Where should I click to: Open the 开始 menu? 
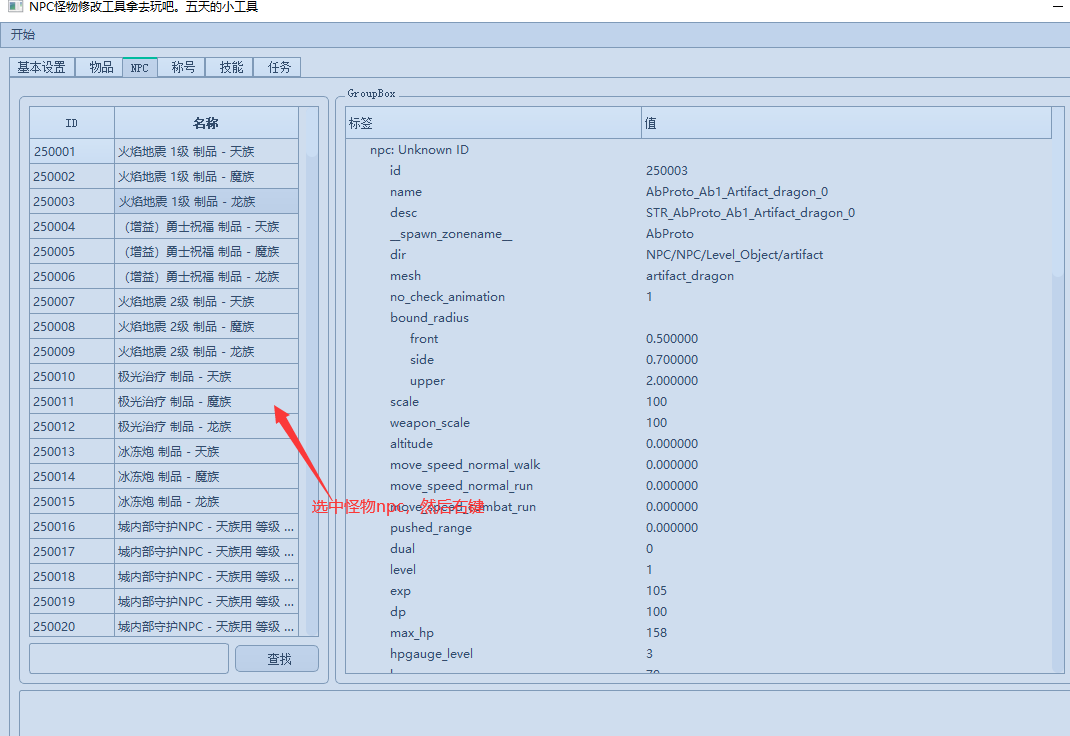pos(23,34)
